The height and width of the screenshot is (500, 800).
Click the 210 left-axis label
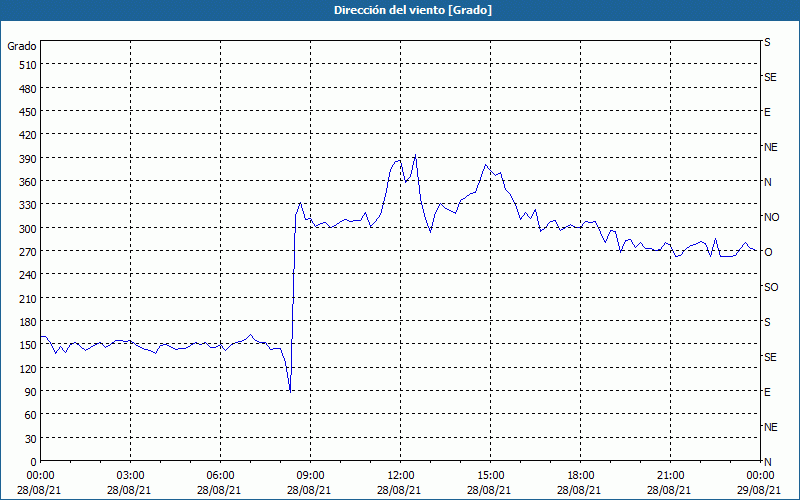[x=28, y=298]
